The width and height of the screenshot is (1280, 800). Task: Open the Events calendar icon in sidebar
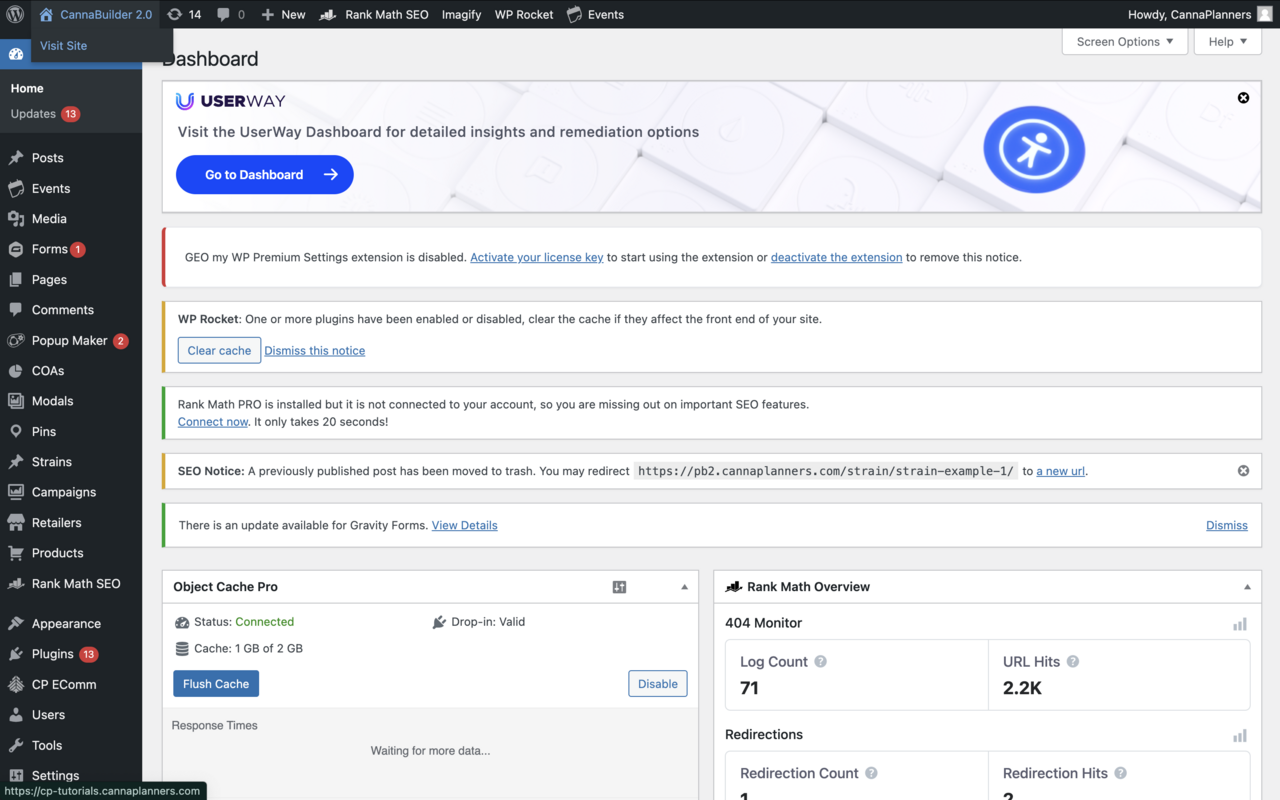pyautogui.click(x=15, y=188)
